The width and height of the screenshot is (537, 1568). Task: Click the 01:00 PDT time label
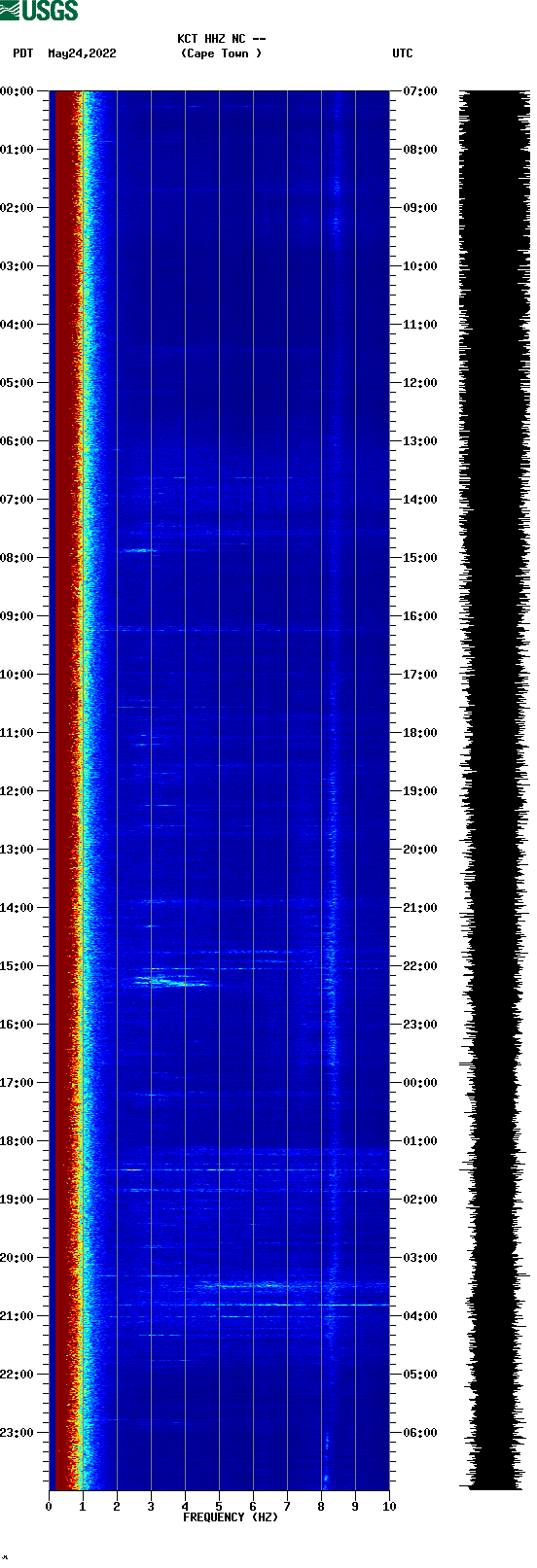(18, 150)
